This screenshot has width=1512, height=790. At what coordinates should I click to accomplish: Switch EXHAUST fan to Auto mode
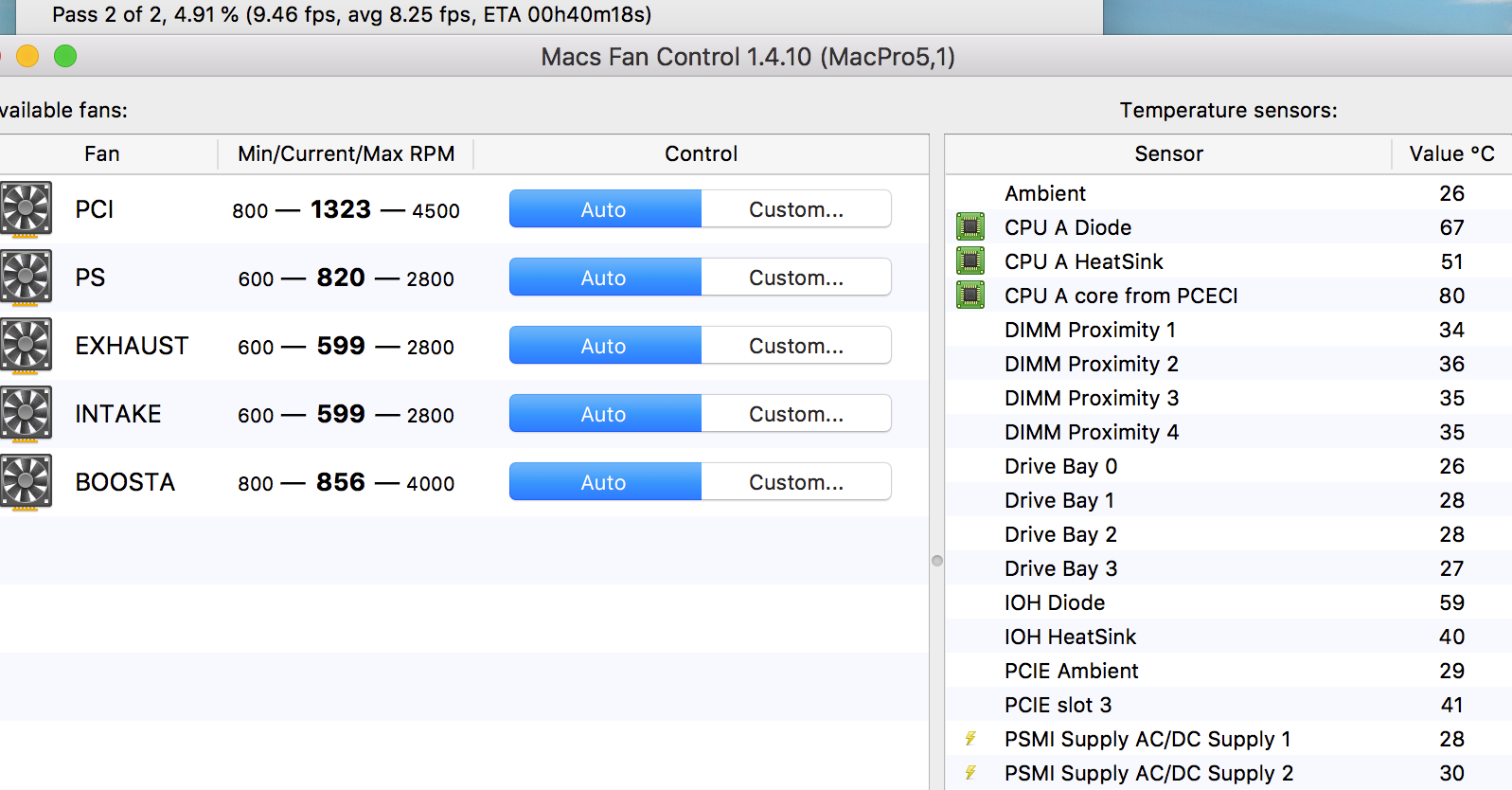point(604,346)
